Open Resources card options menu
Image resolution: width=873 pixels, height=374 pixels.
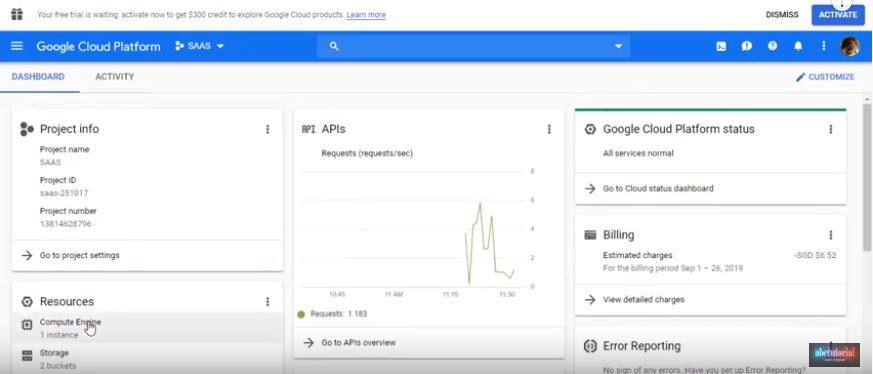click(x=267, y=302)
